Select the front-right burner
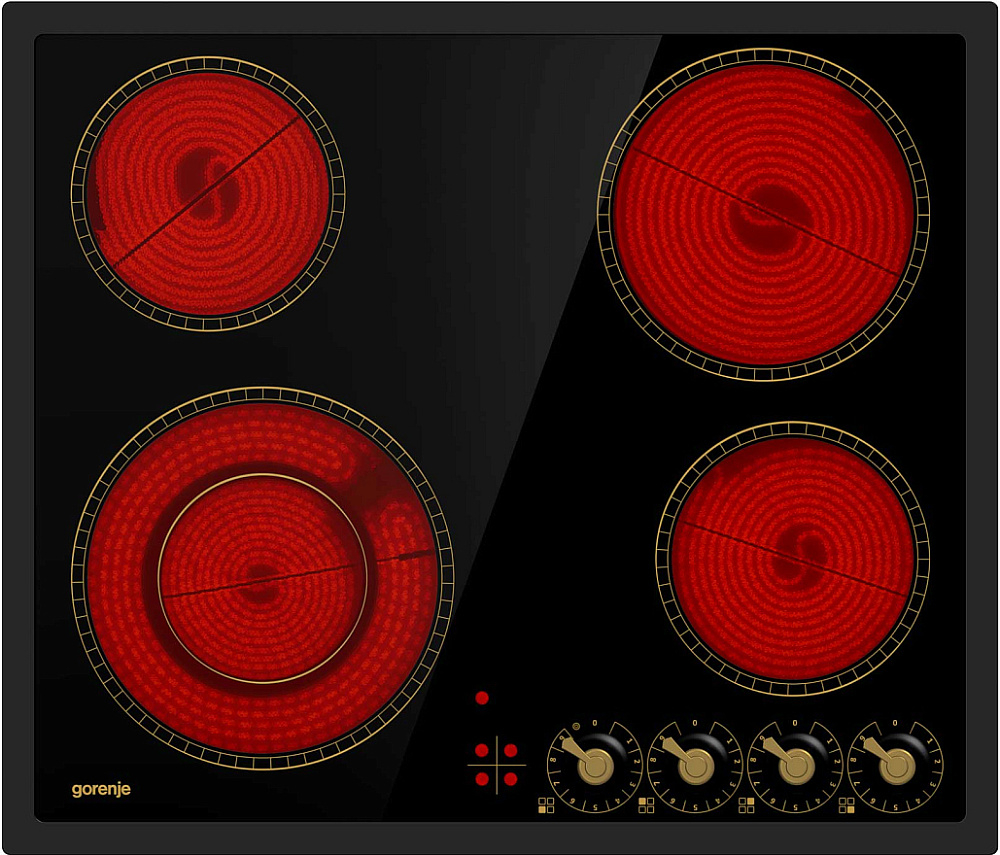 792,558
